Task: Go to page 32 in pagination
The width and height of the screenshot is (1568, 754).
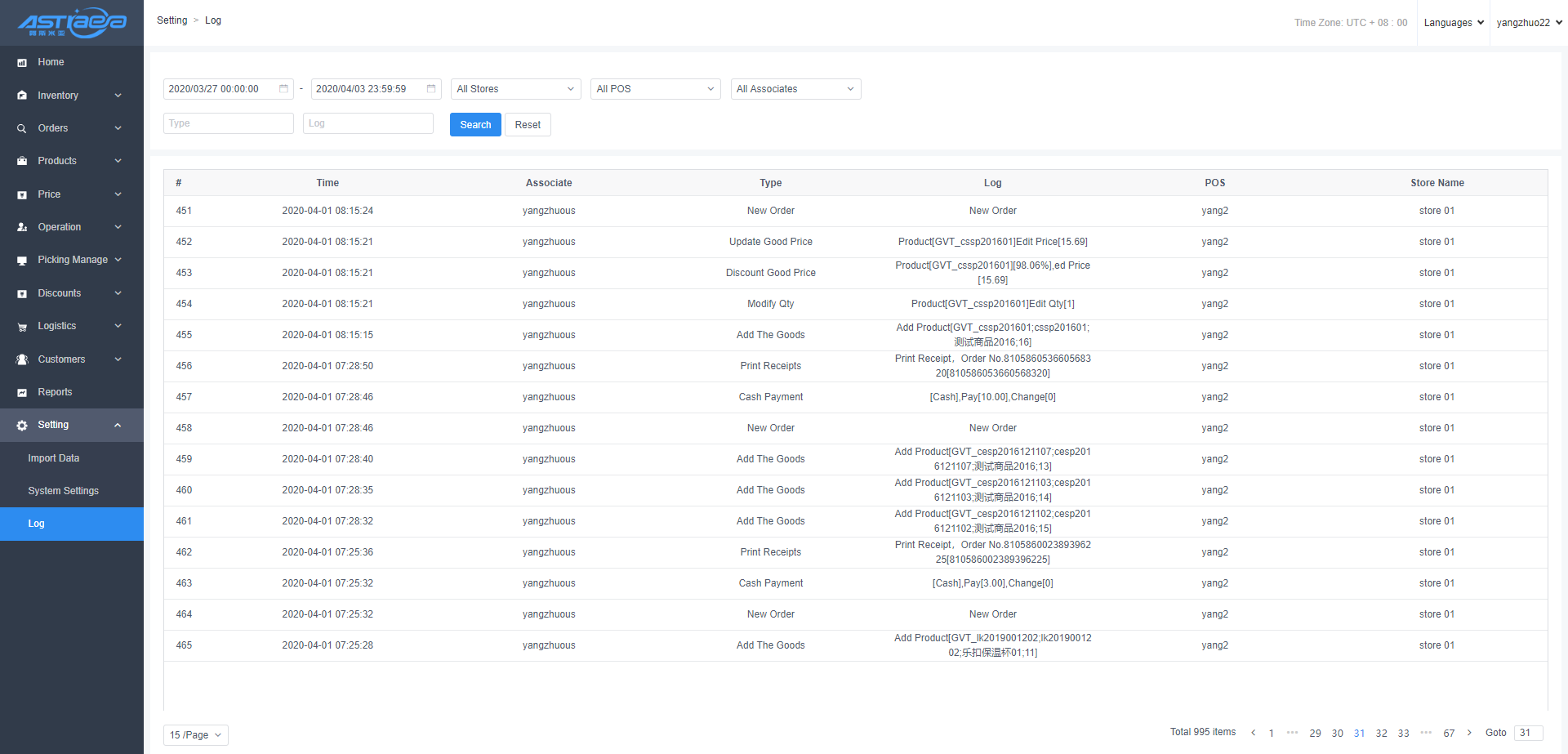Action: coord(1381,734)
